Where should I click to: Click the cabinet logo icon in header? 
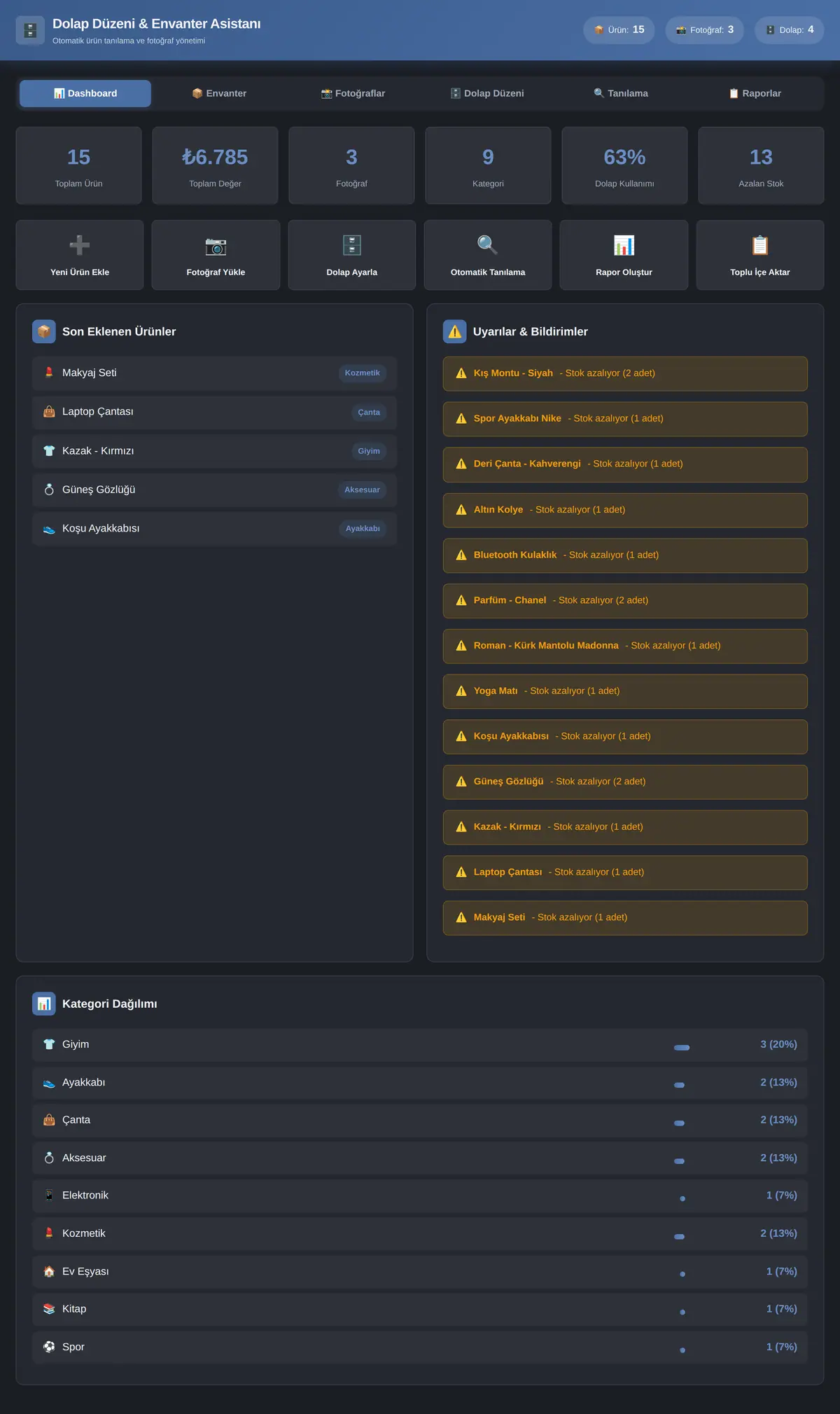(x=30, y=30)
